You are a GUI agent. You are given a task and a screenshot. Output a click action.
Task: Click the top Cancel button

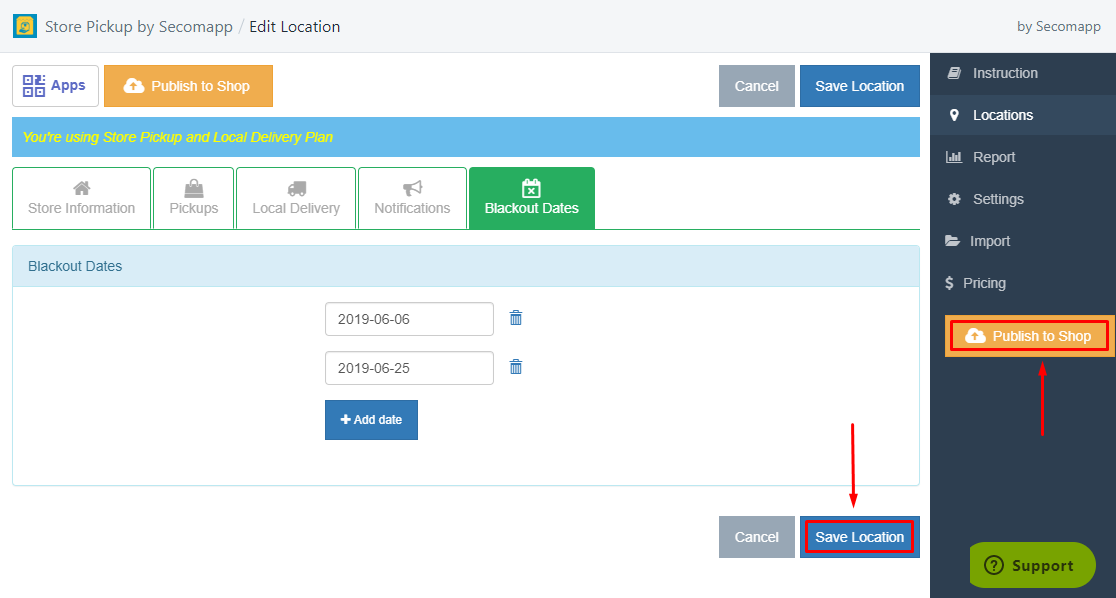pos(757,86)
